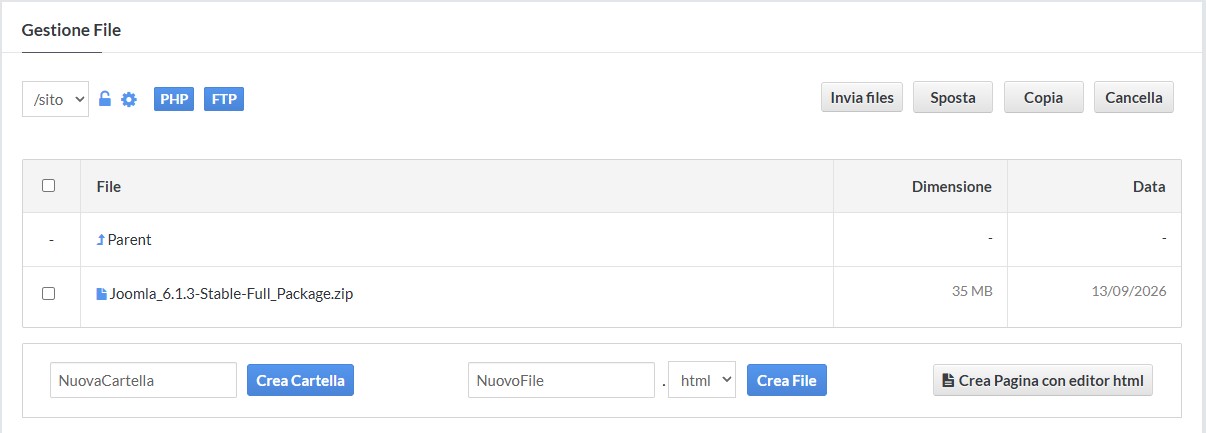Toggle the select-all checkbox in header
Screen dimensions: 1206x433
click(x=49, y=185)
